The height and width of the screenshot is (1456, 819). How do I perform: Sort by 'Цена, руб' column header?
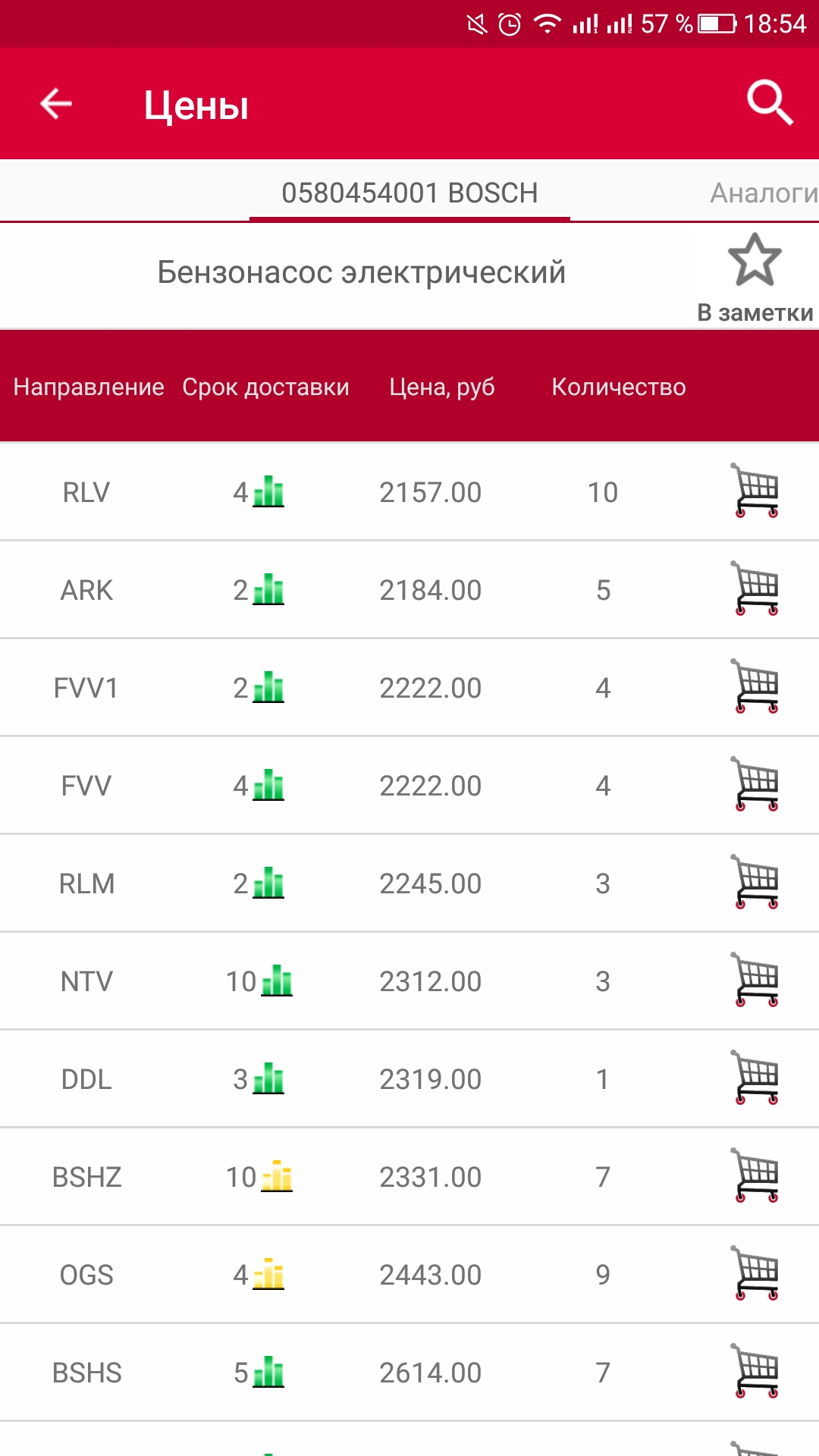(442, 387)
